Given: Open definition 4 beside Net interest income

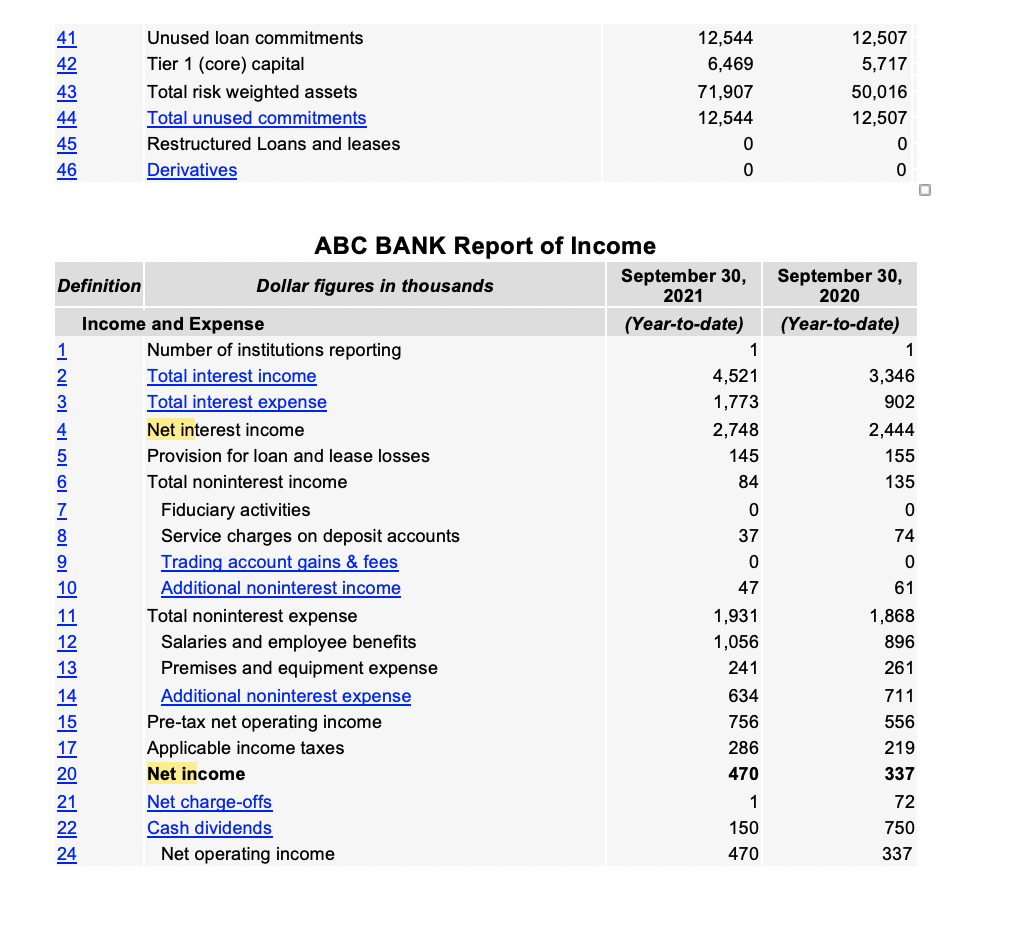Looking at the screenshot, I should click(x=62, y=430).
